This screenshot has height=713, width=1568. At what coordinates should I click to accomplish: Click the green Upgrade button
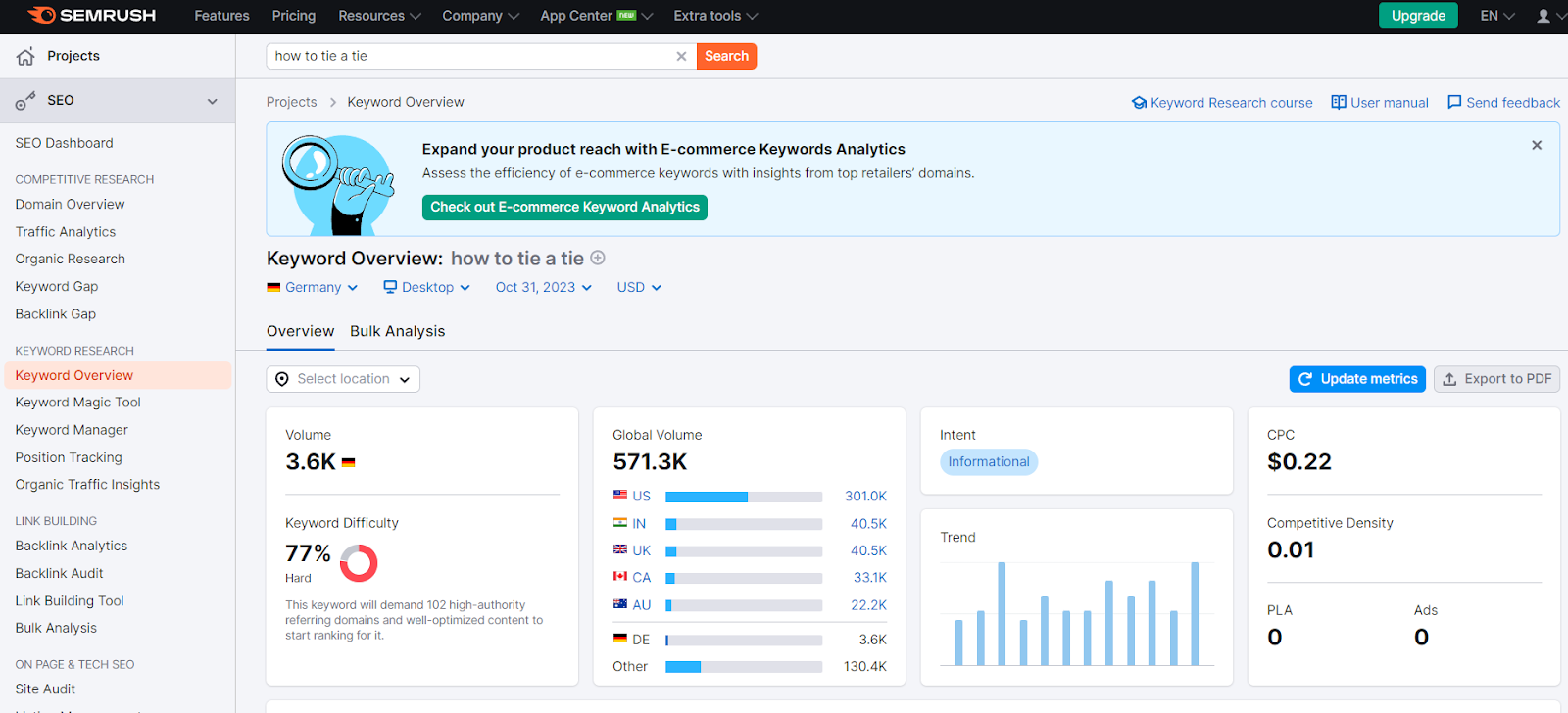click(x=1418, y=16)
